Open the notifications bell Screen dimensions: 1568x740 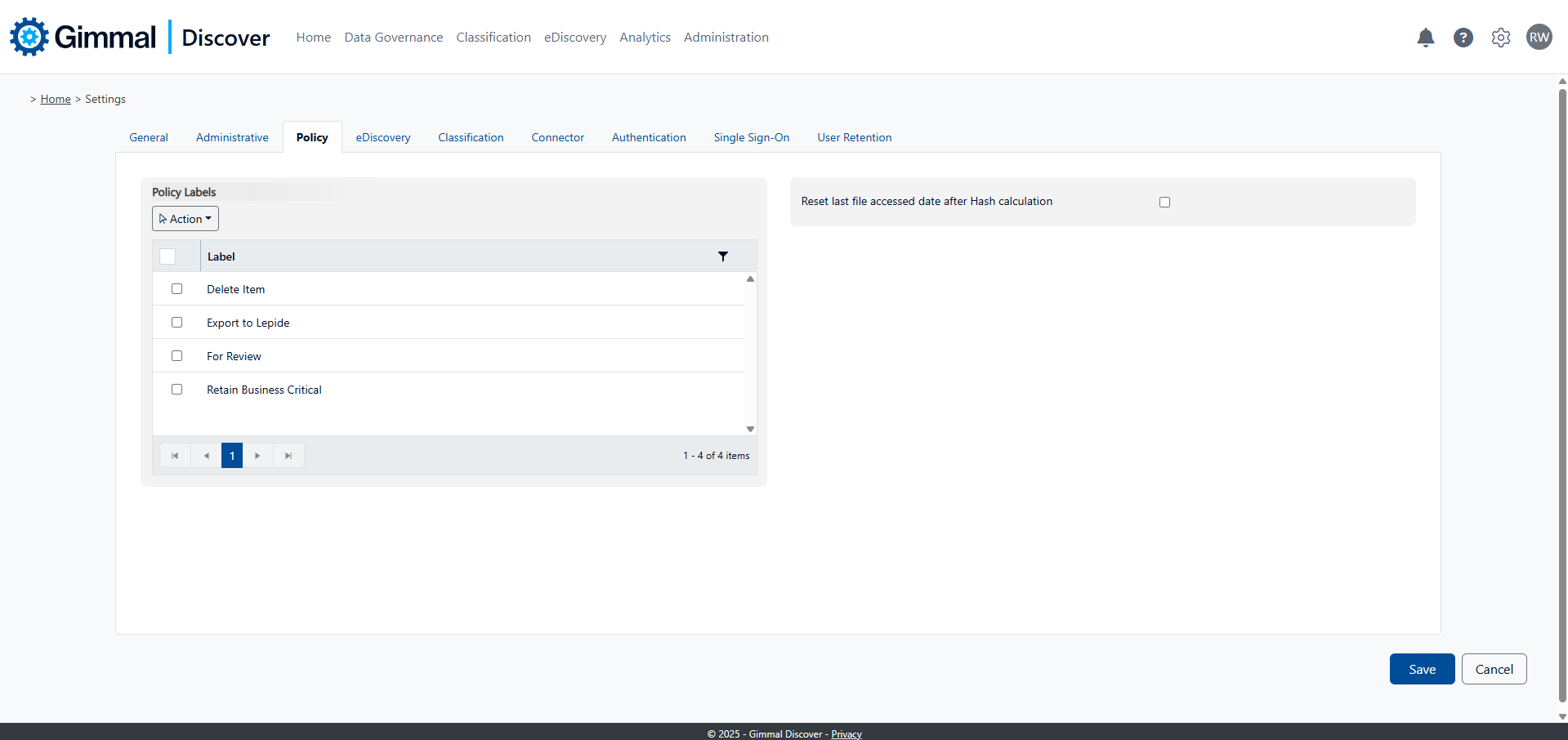[1425, 38]
